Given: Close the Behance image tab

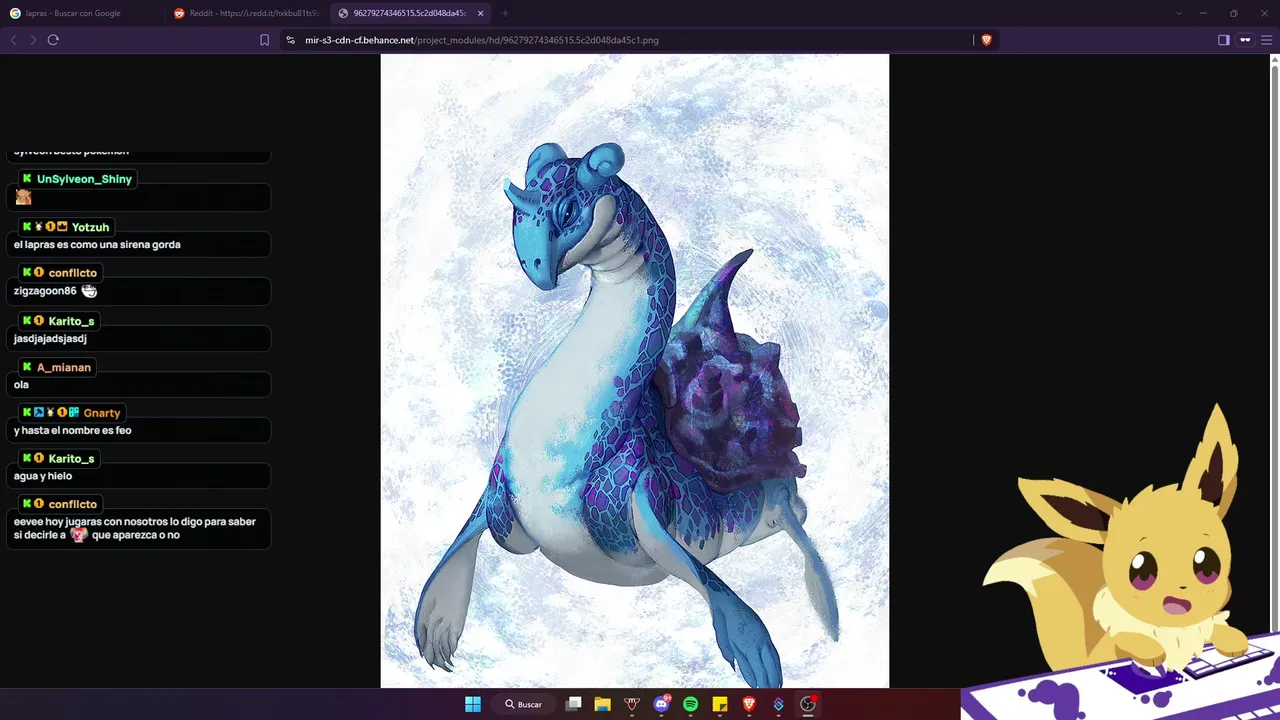Looking at the screenshot, I should pyautogui.click(x=480, y=13).
